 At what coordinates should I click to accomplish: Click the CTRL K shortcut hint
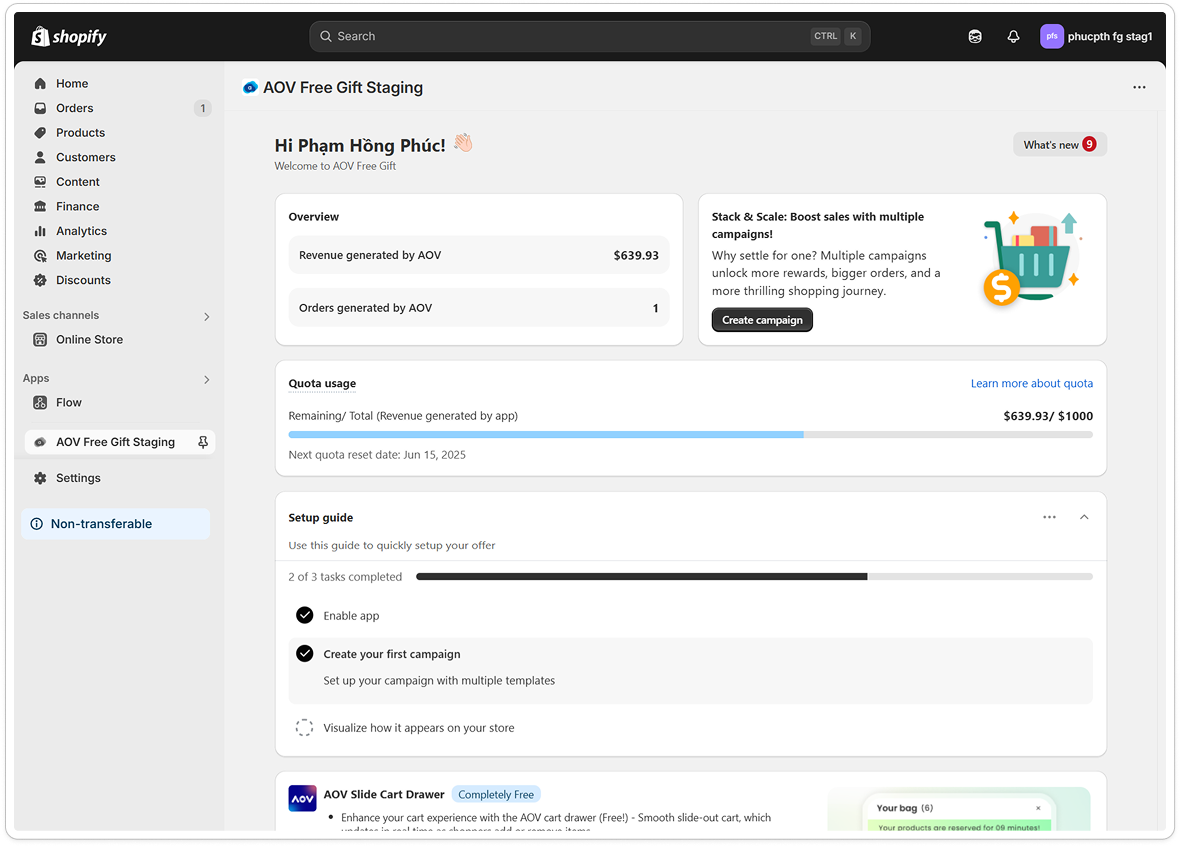(835, 36)
